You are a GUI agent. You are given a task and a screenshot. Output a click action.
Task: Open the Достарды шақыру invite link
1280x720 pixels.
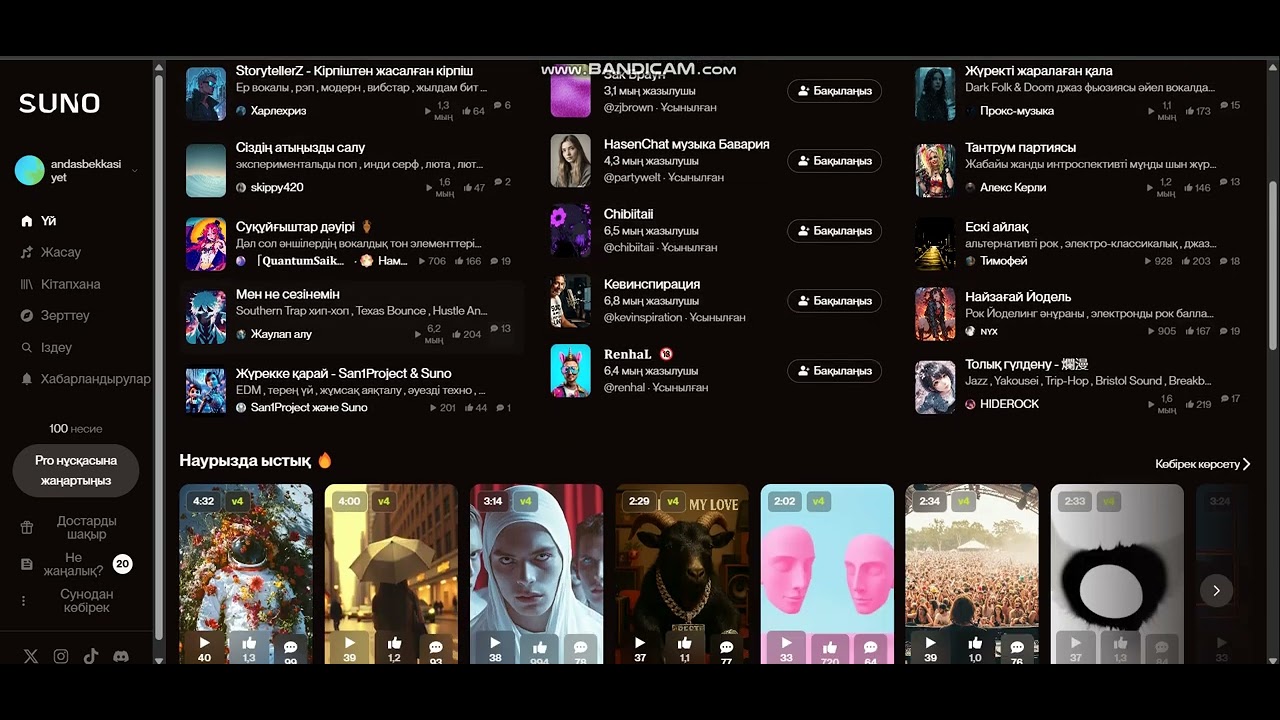(x=87, y=528)
